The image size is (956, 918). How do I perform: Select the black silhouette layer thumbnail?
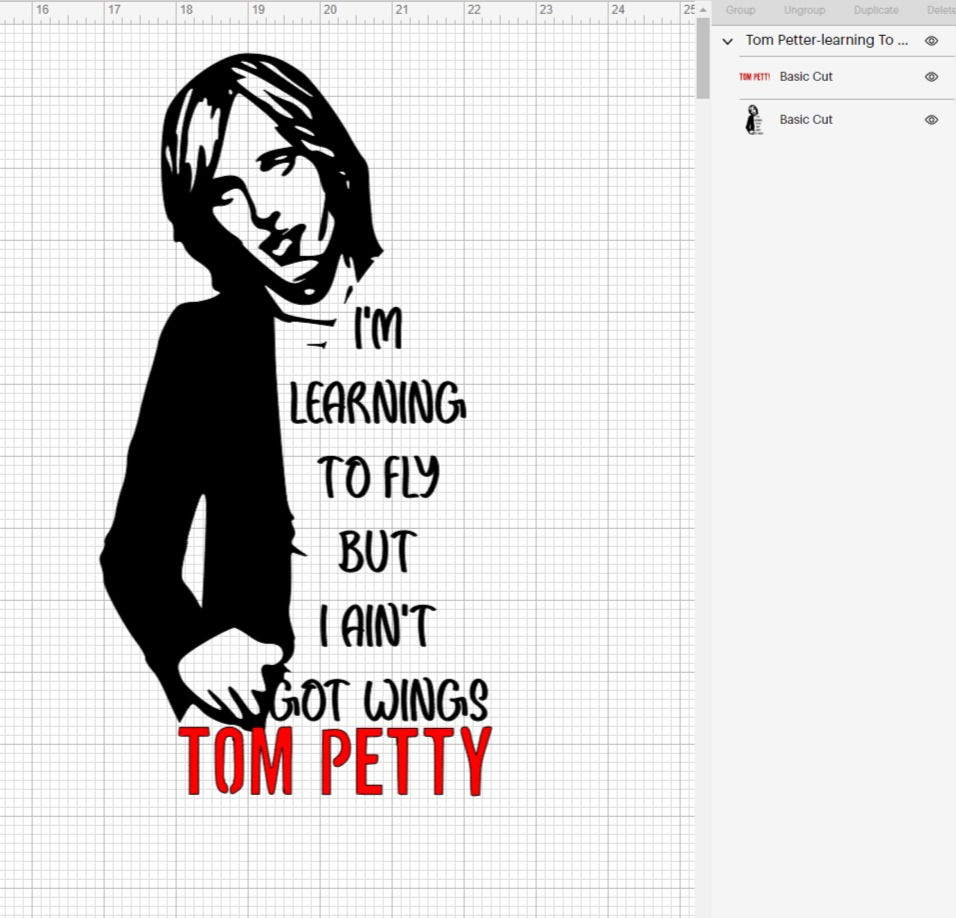[754, 119]
